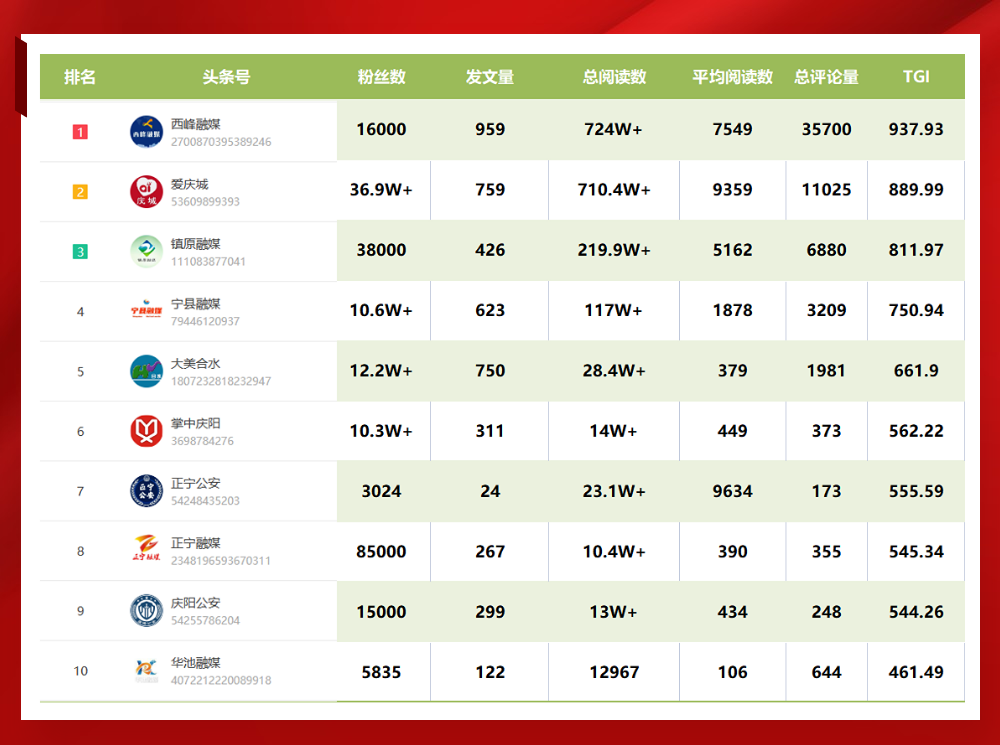Select the 镇原融媒 account logo
Screen dimensions: 1000x745
point(146,251)
